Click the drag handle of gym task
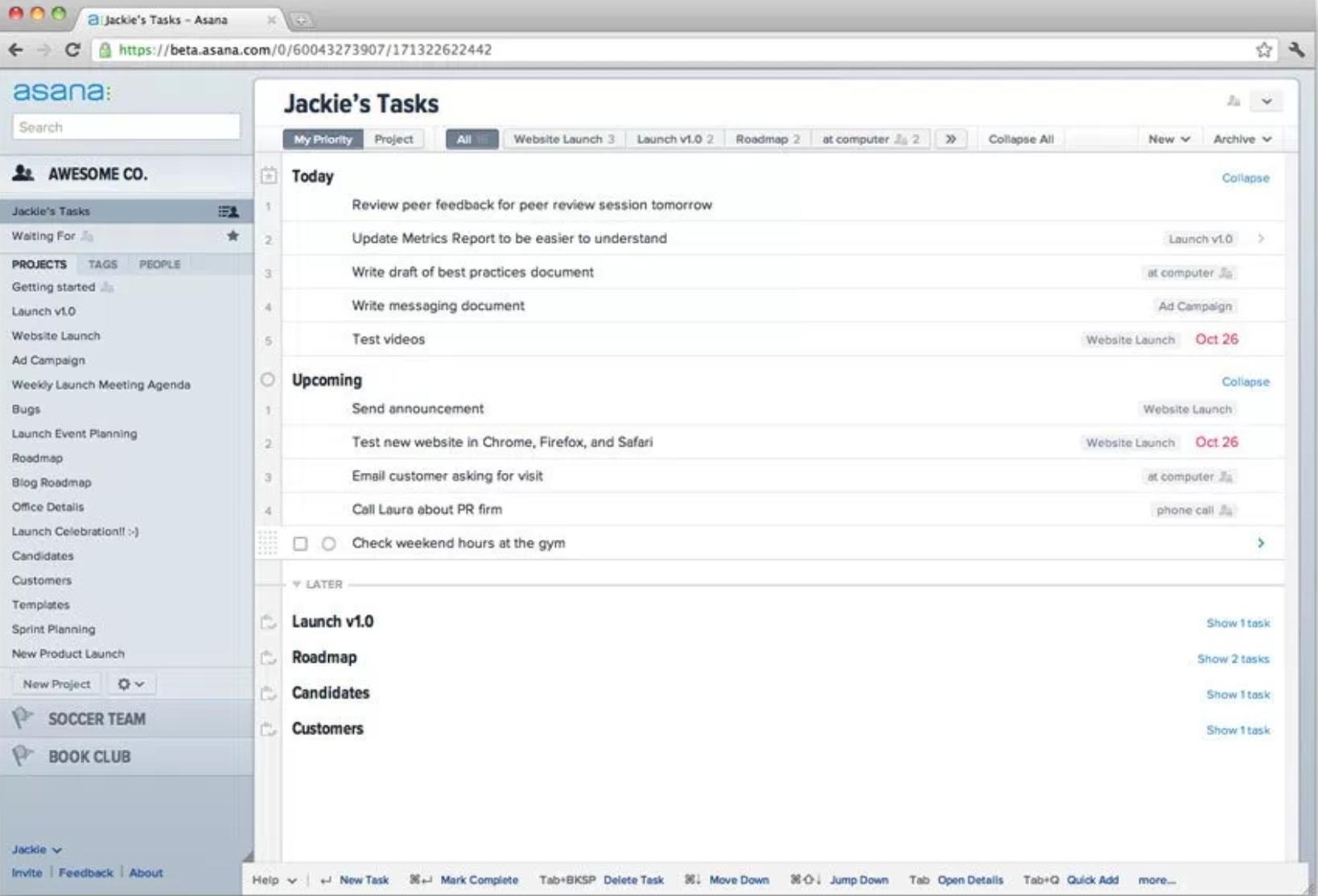The height and width of the screenshot is (896, 1318). pos(268,543)
